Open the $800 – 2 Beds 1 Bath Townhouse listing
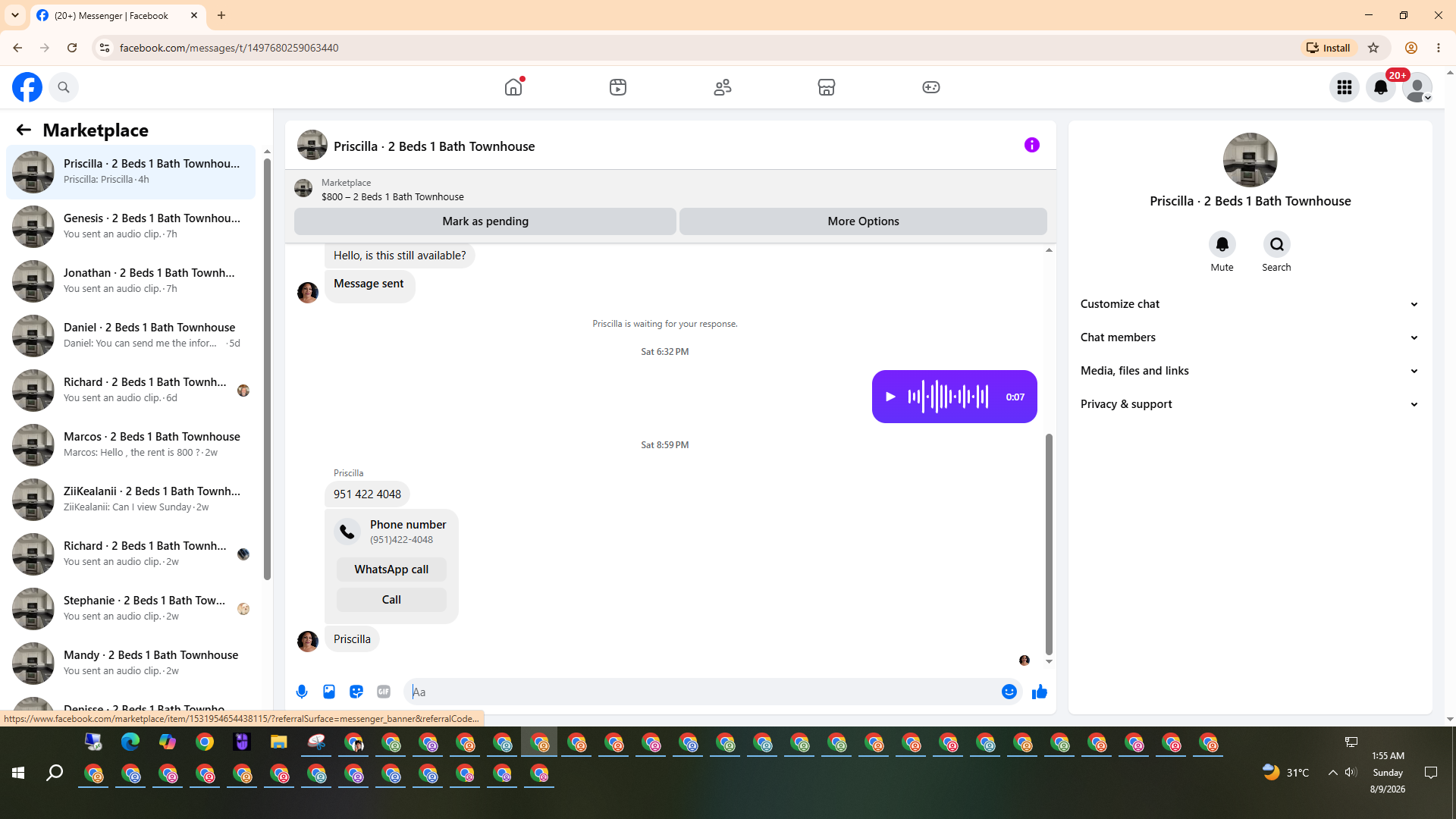This screenshot has width=1456, height=819. [x=393, y=196]
